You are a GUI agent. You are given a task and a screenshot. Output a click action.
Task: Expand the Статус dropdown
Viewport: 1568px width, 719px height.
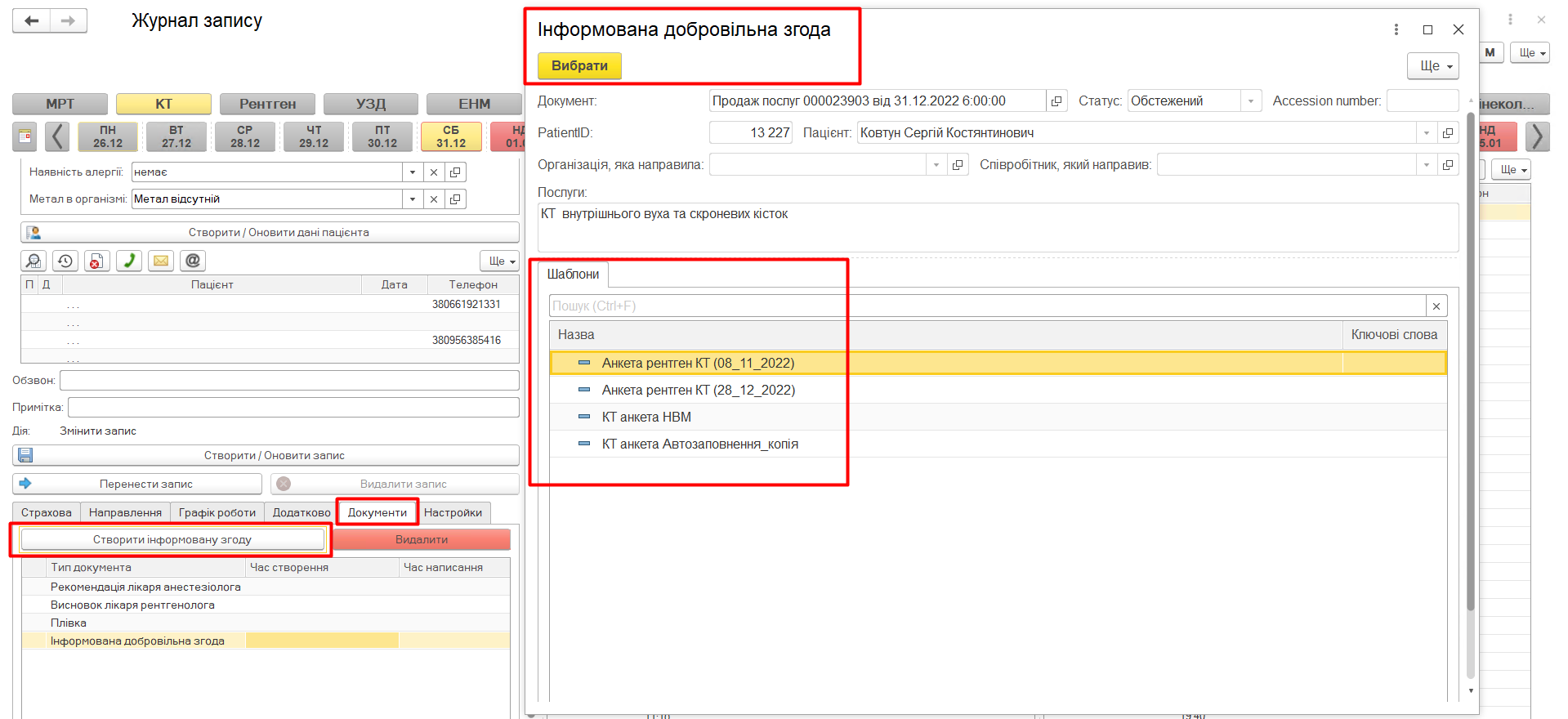click(1250, 101)
